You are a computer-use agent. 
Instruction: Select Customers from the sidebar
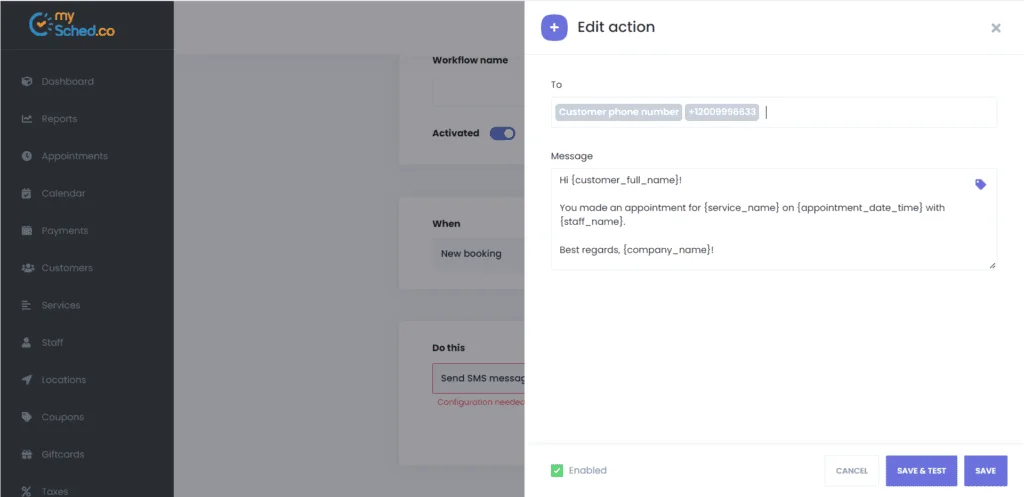pyautogui.click(x=67, y=268)
